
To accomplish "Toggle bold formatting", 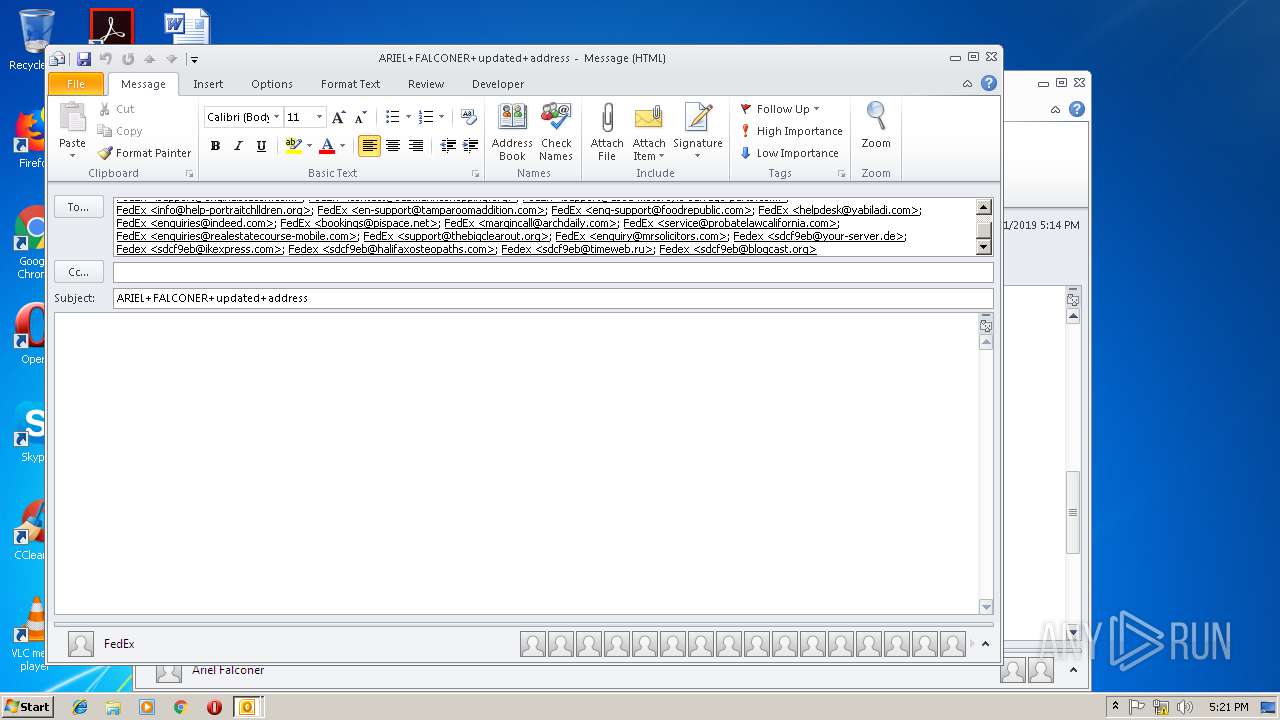I will tap(215, 146).
